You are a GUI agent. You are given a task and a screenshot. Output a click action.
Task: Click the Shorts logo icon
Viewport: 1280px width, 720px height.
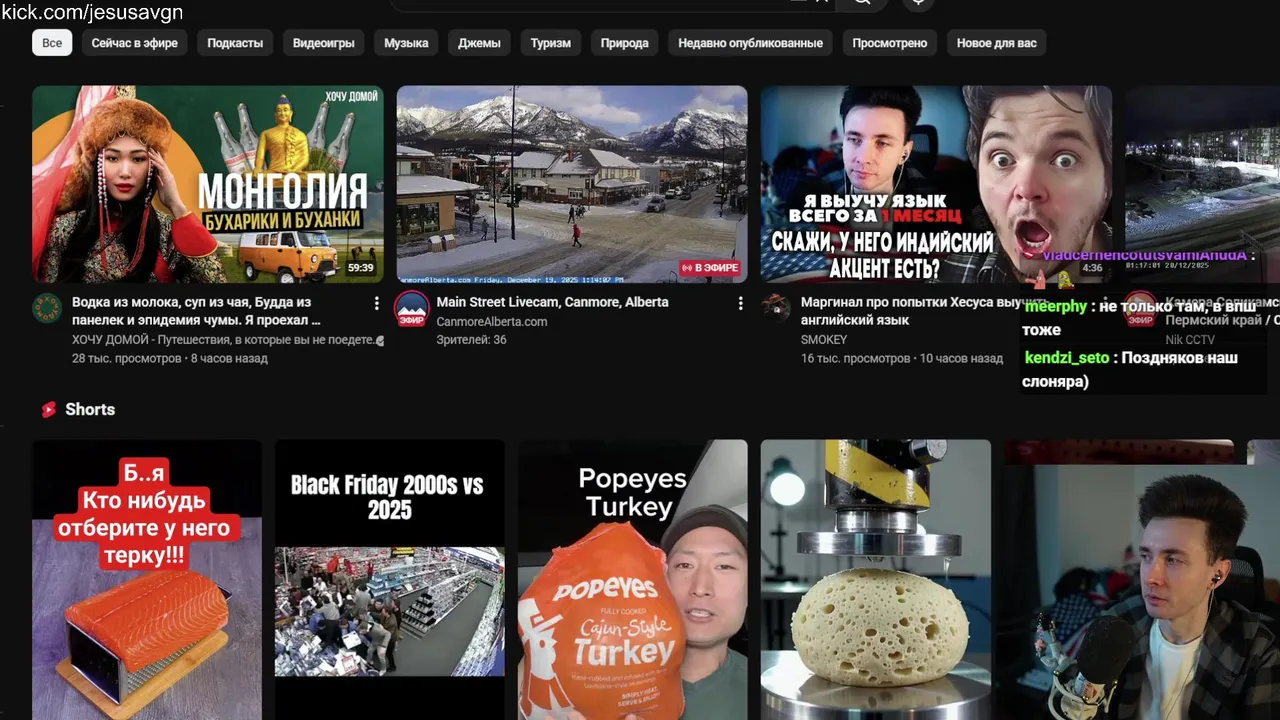coord(48,409)
